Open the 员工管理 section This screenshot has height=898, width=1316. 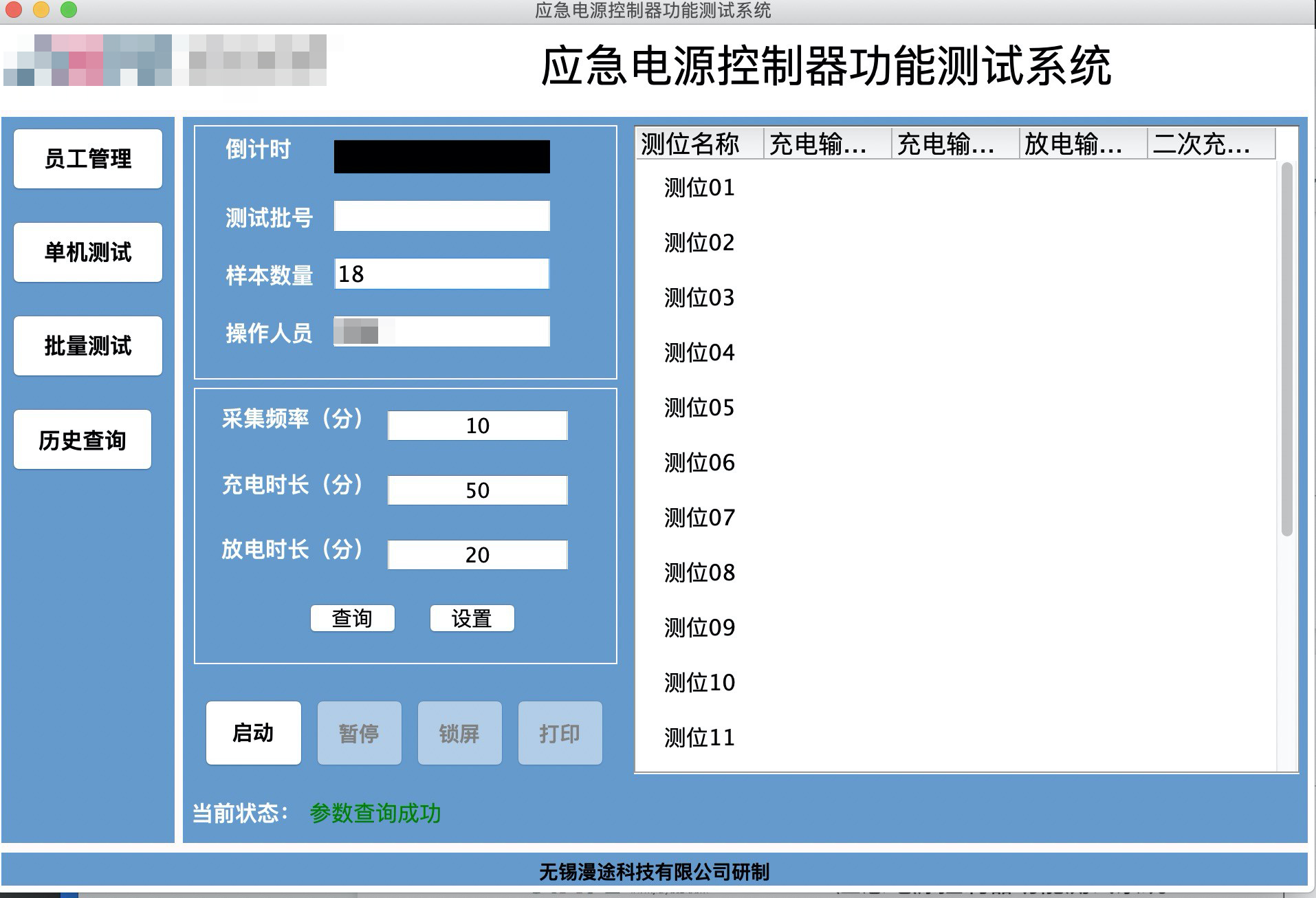(88, 159)
